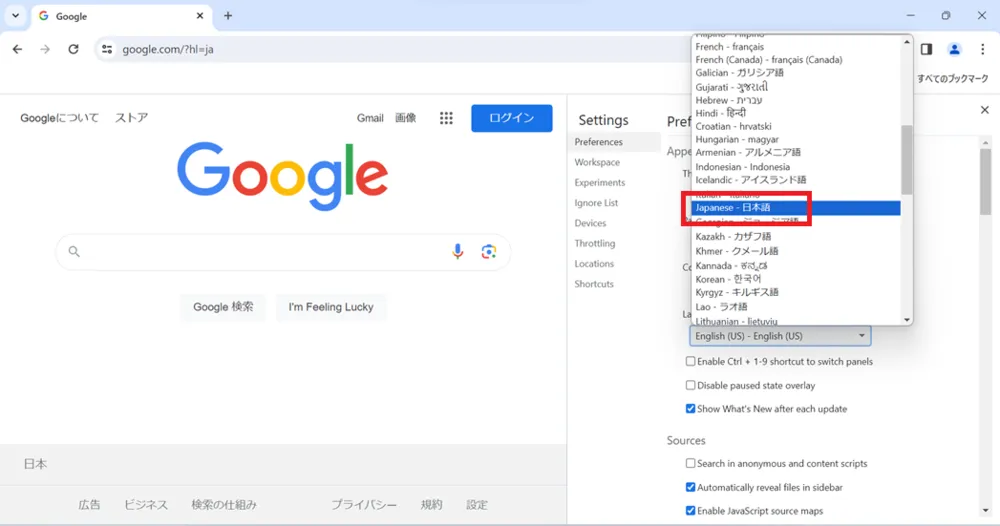1000x526 pixels.
Task: Open the Experiments settings tab
Action: click(x=599, y=182)
